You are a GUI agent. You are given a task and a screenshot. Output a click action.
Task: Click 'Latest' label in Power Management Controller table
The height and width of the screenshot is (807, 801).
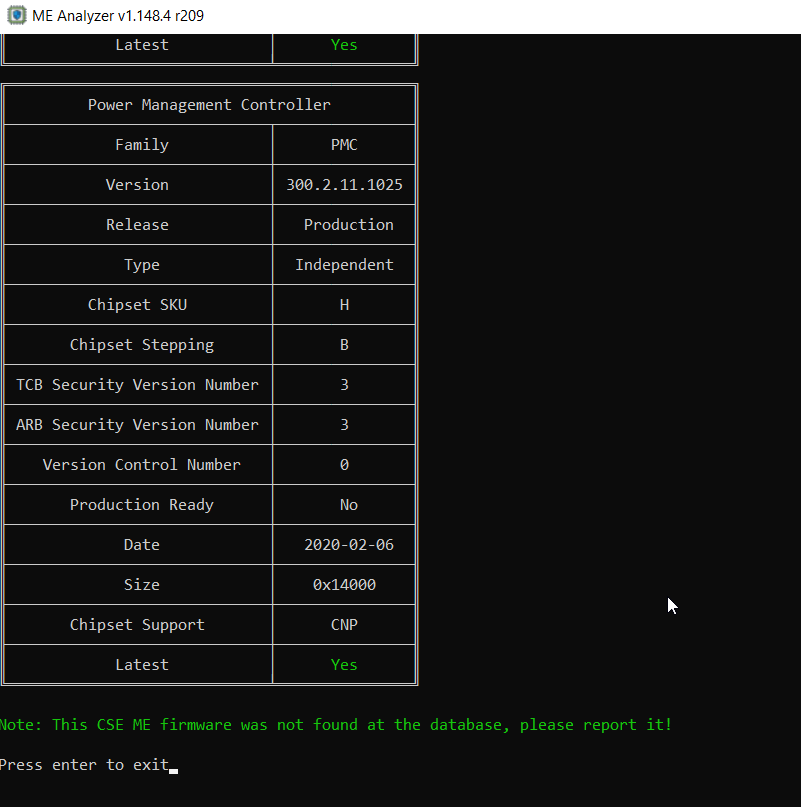click(142, 665)
